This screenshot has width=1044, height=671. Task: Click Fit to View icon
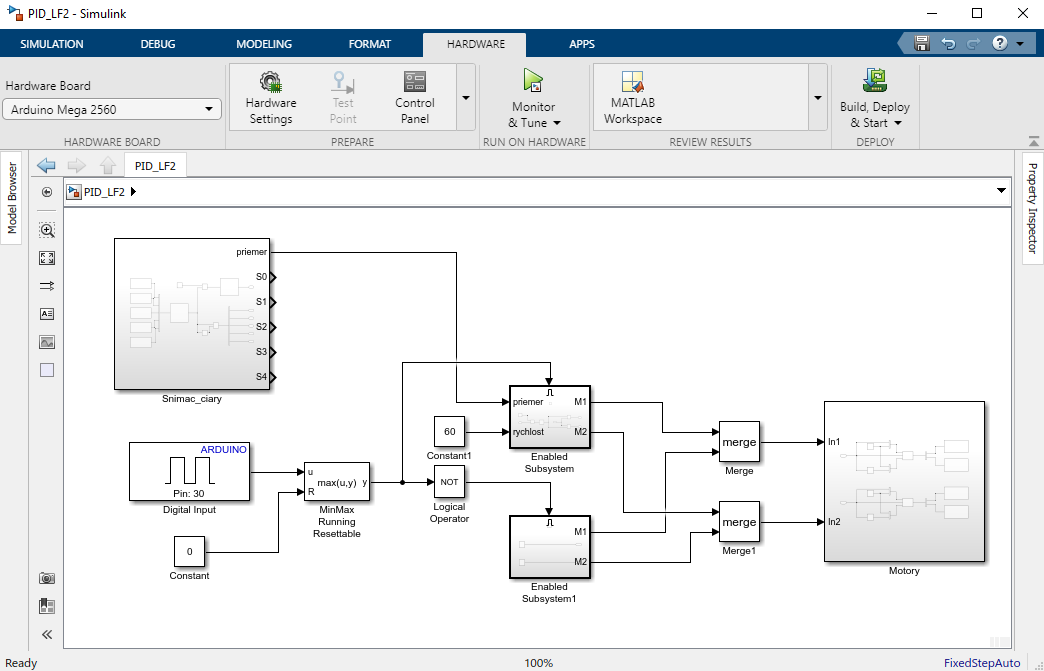pyautogui.click(x=47, y=258)
